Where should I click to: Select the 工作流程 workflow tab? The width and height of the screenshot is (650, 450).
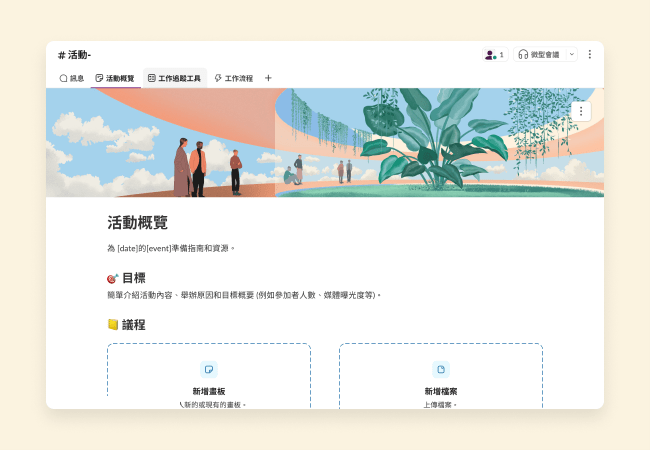point(233,78)
